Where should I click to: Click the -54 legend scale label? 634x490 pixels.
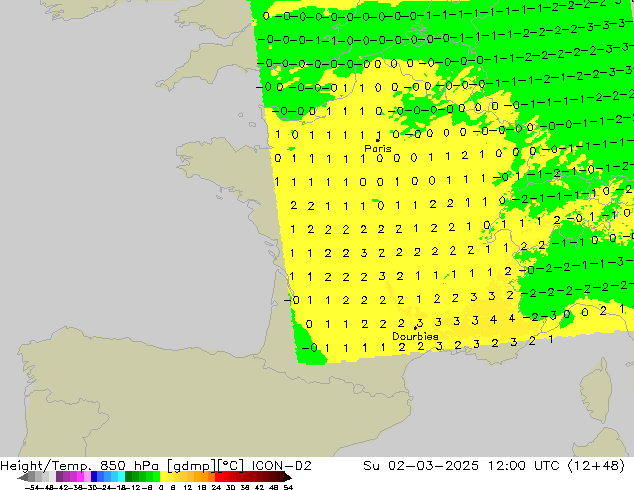click(32, 487)
